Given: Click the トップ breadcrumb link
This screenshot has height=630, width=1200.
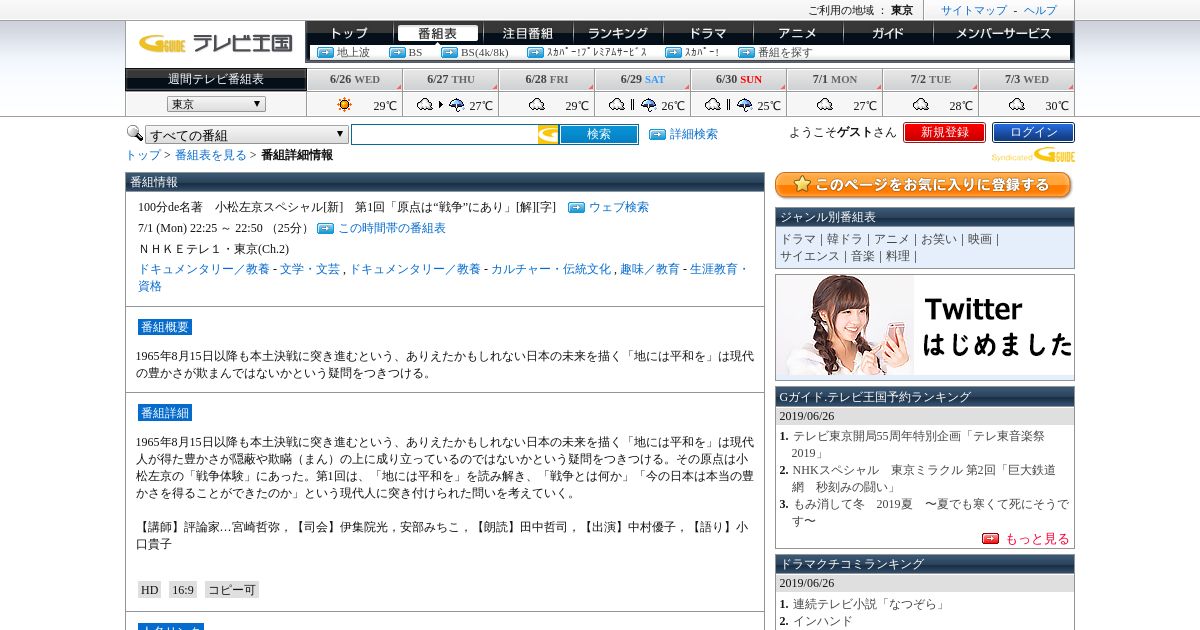Looking at the screenshot, I should click(x=143, y=155).
